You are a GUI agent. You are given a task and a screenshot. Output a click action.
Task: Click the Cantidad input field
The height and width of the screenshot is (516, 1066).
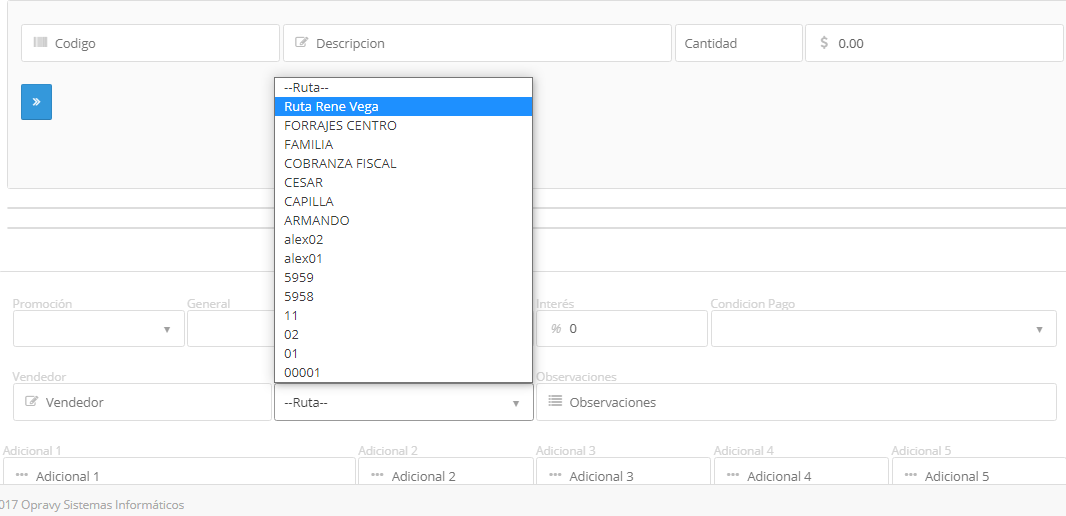739,44
